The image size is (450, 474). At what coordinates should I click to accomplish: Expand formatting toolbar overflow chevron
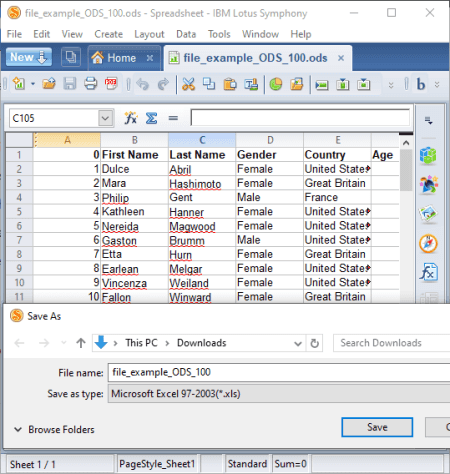click(x=437, y=85)
